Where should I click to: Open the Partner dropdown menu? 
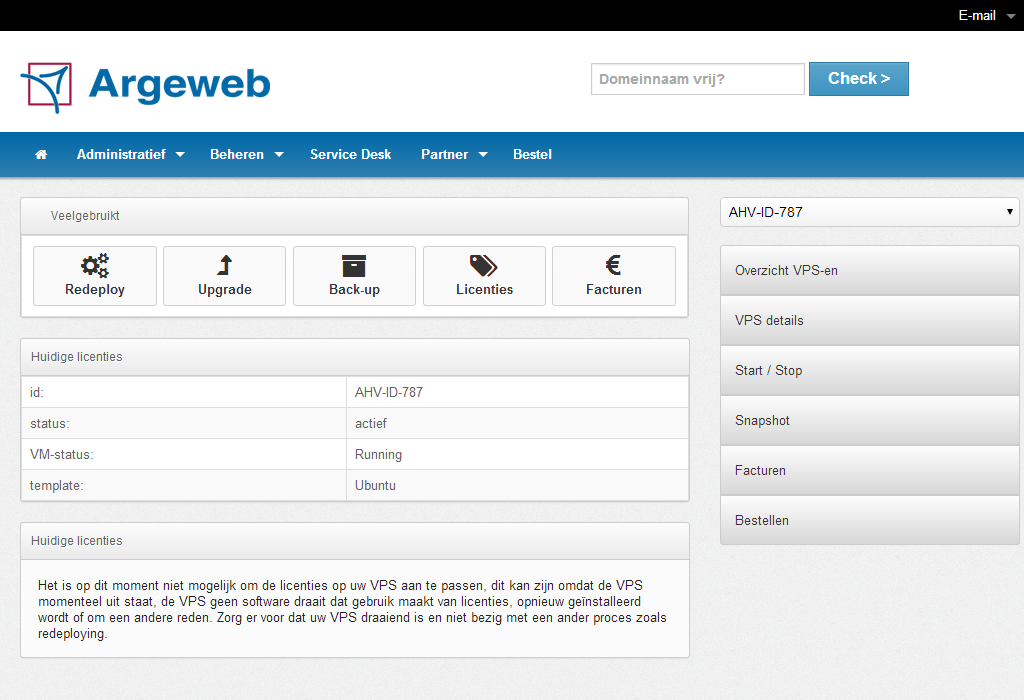[x=453, y=155]
